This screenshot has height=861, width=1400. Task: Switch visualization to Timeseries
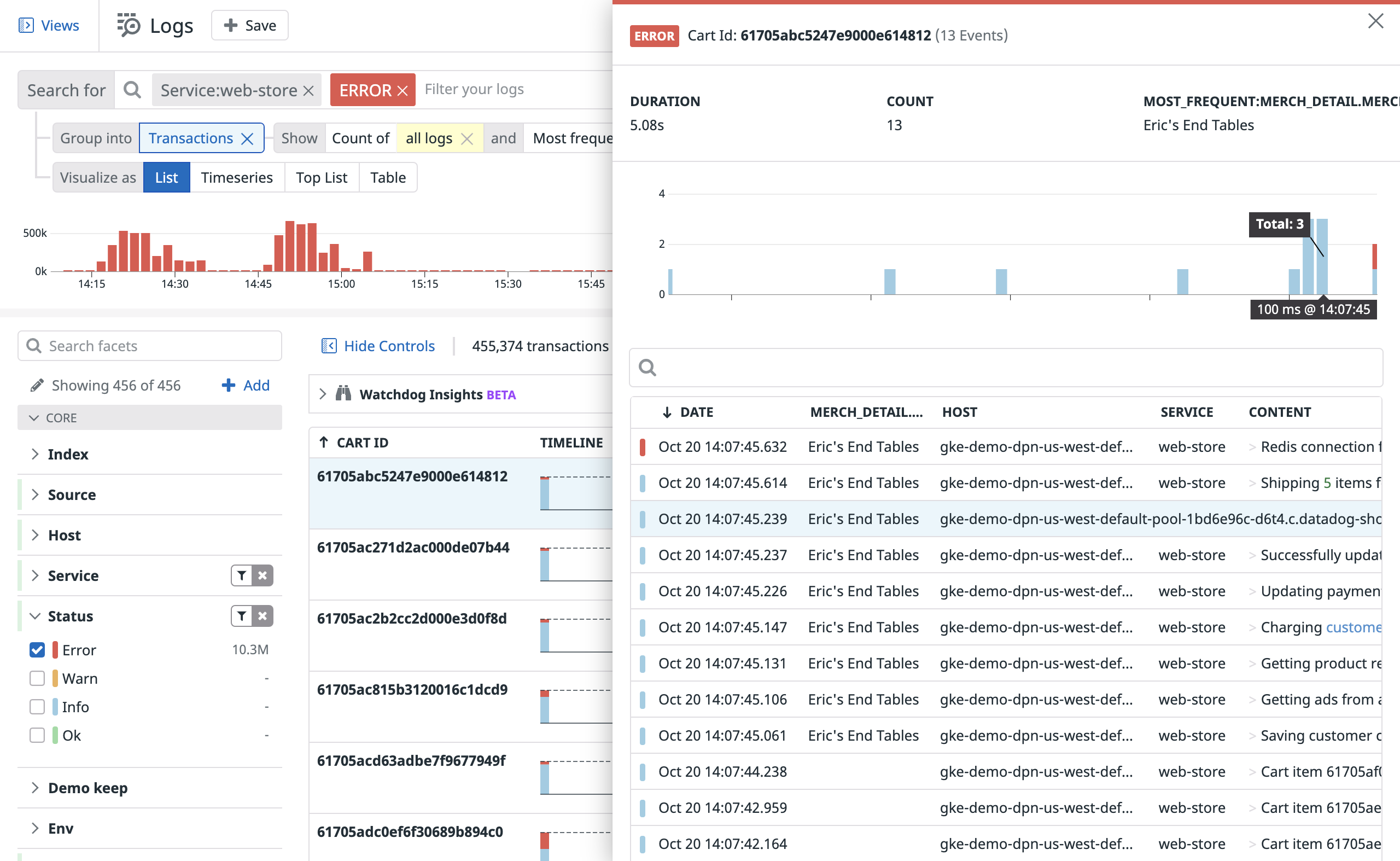(x=237, y=178)
